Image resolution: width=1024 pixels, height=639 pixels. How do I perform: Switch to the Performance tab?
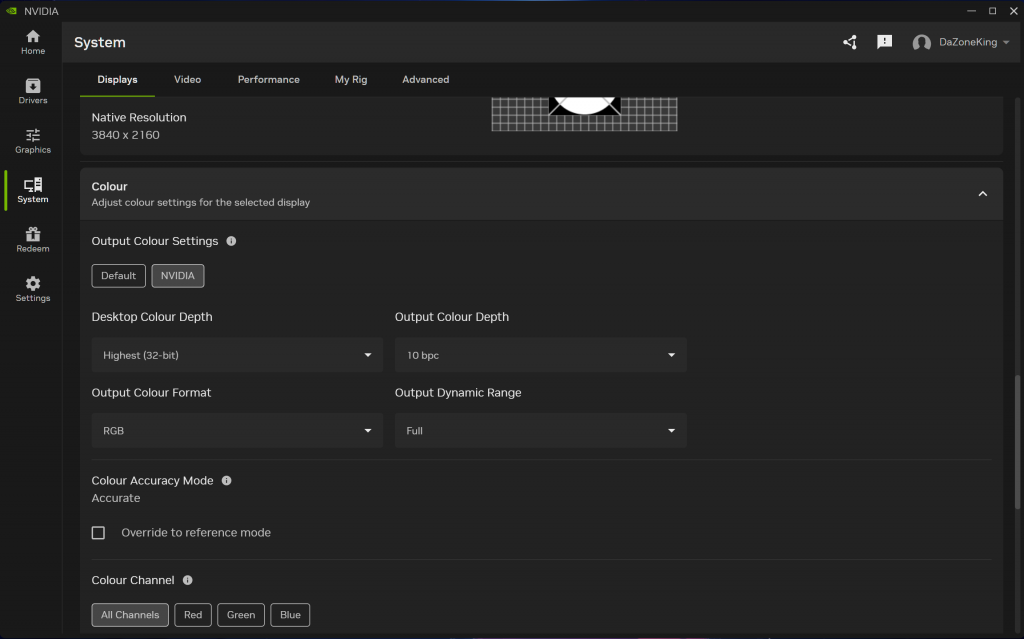pos(268,80)
